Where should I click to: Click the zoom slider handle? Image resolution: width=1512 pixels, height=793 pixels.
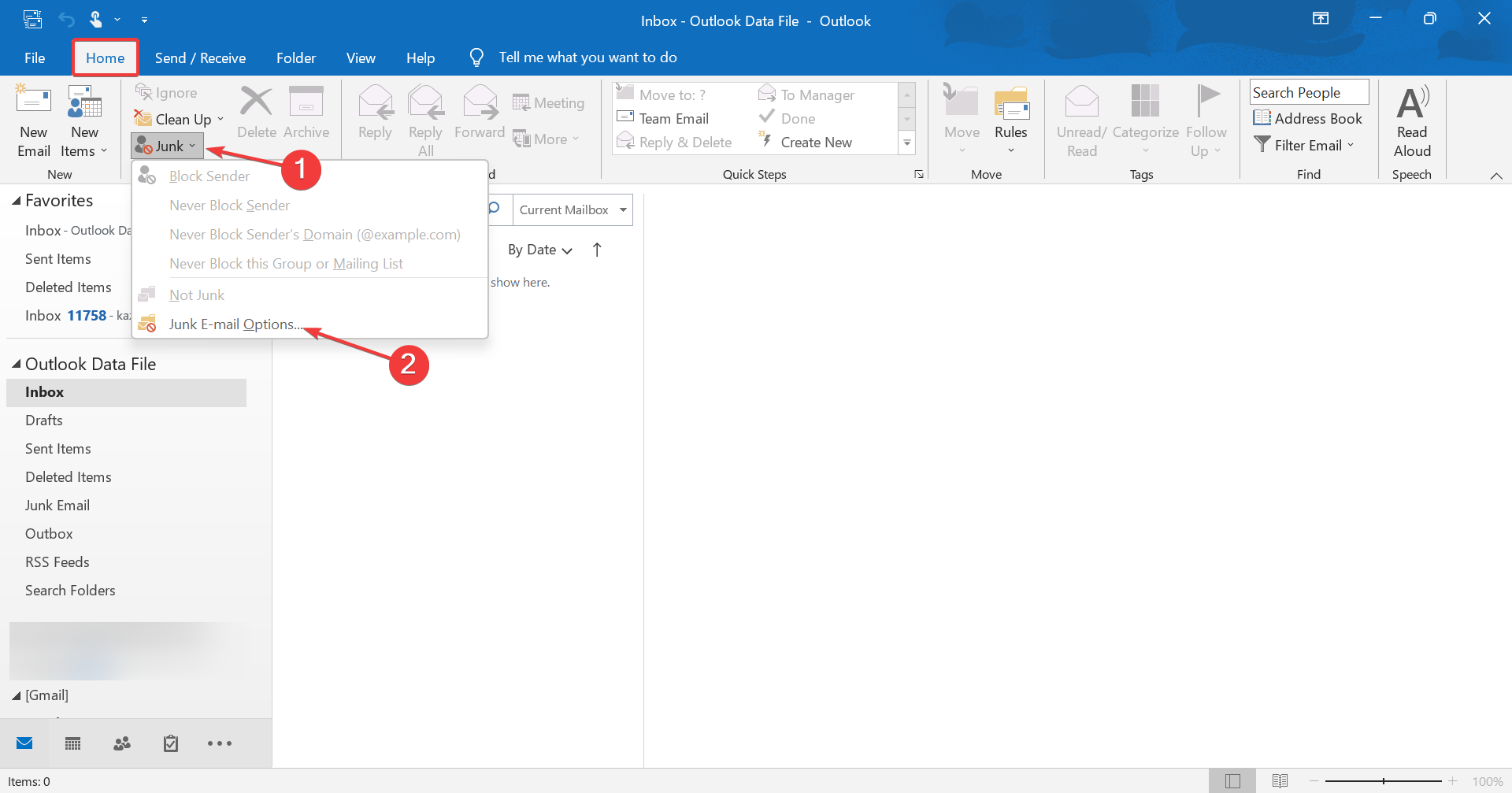click(1384, 781)
